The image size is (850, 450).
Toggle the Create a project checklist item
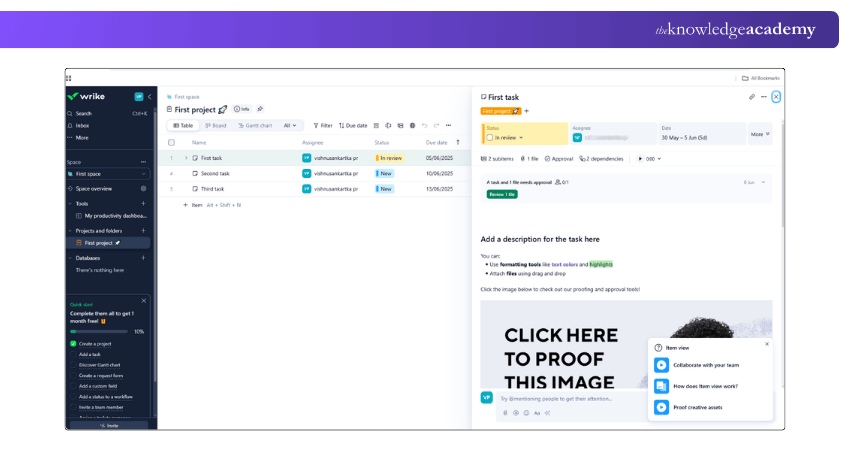73,344
